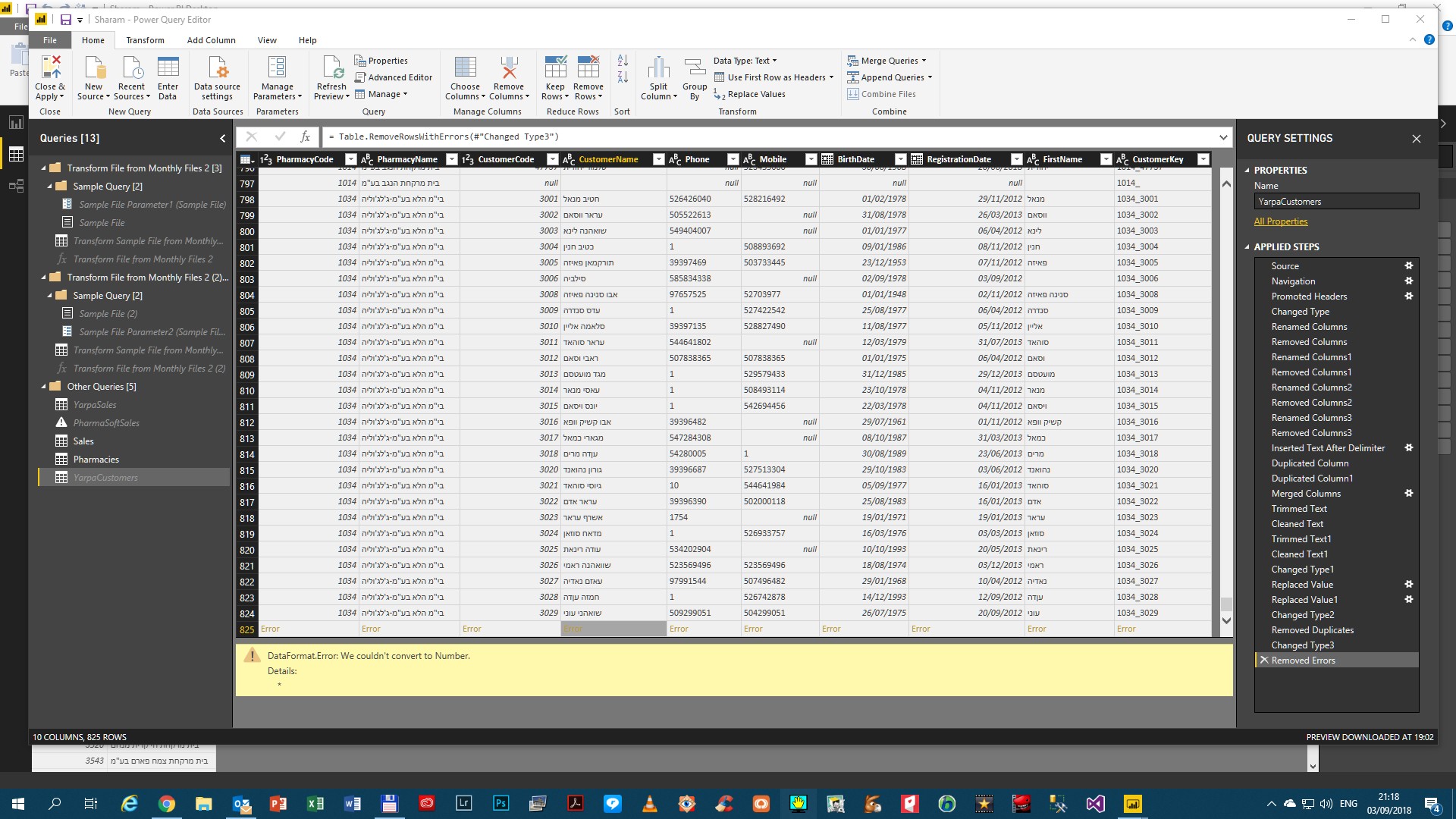Click the query Name input field

pyautogui.click(x=1336, y=202)
